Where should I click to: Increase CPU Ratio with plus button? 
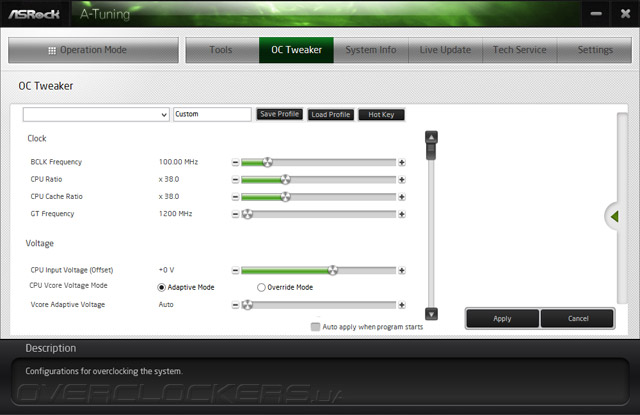[x=402, y=180]
